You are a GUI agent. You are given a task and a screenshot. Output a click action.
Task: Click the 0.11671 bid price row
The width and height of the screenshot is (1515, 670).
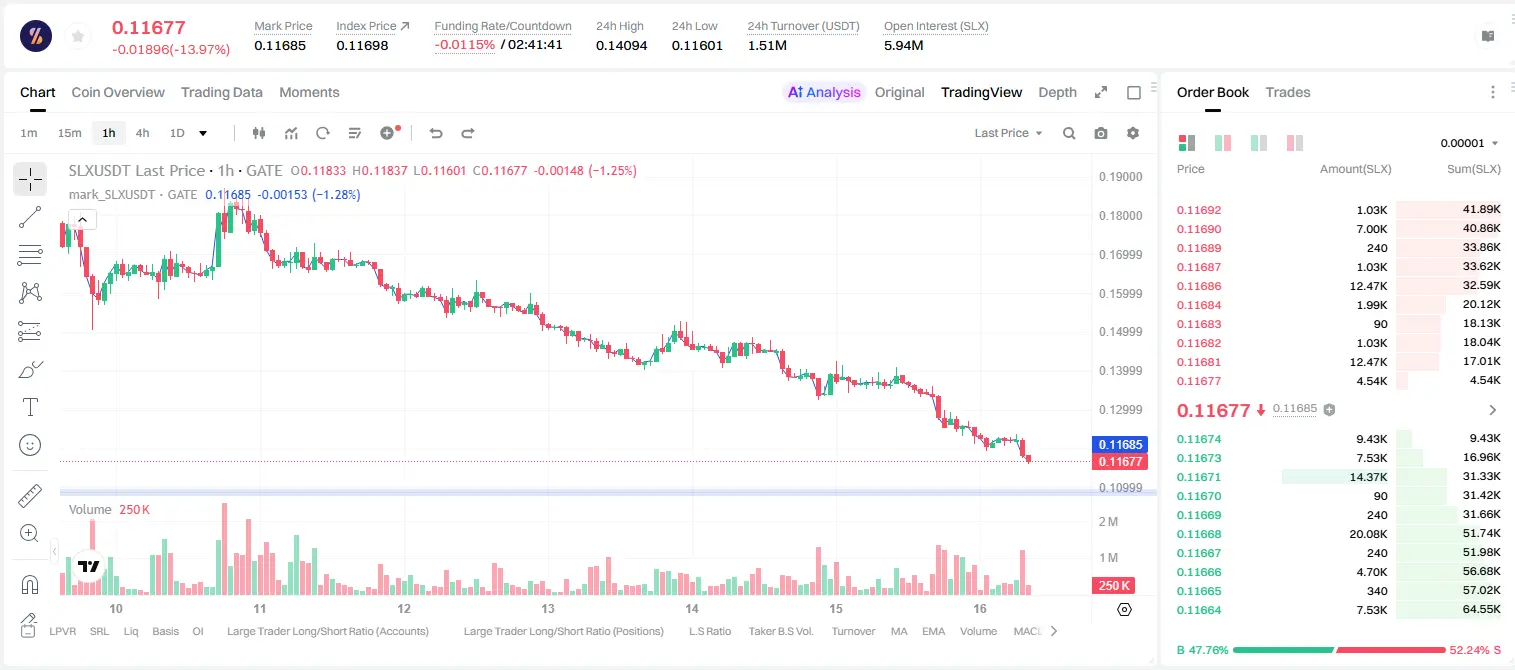[1338, 477]
